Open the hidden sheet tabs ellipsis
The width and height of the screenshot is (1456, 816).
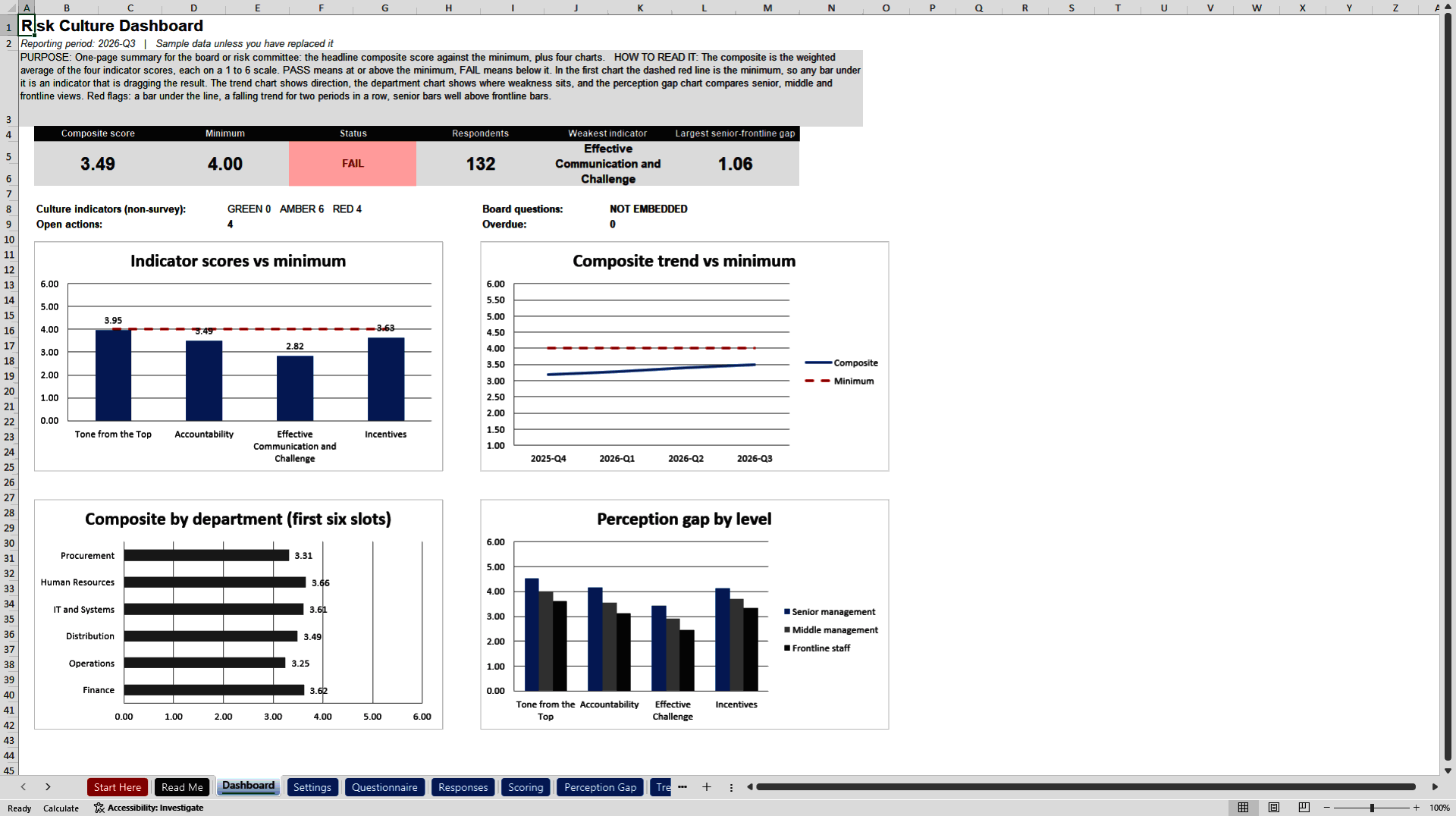[x=682, y=787]
